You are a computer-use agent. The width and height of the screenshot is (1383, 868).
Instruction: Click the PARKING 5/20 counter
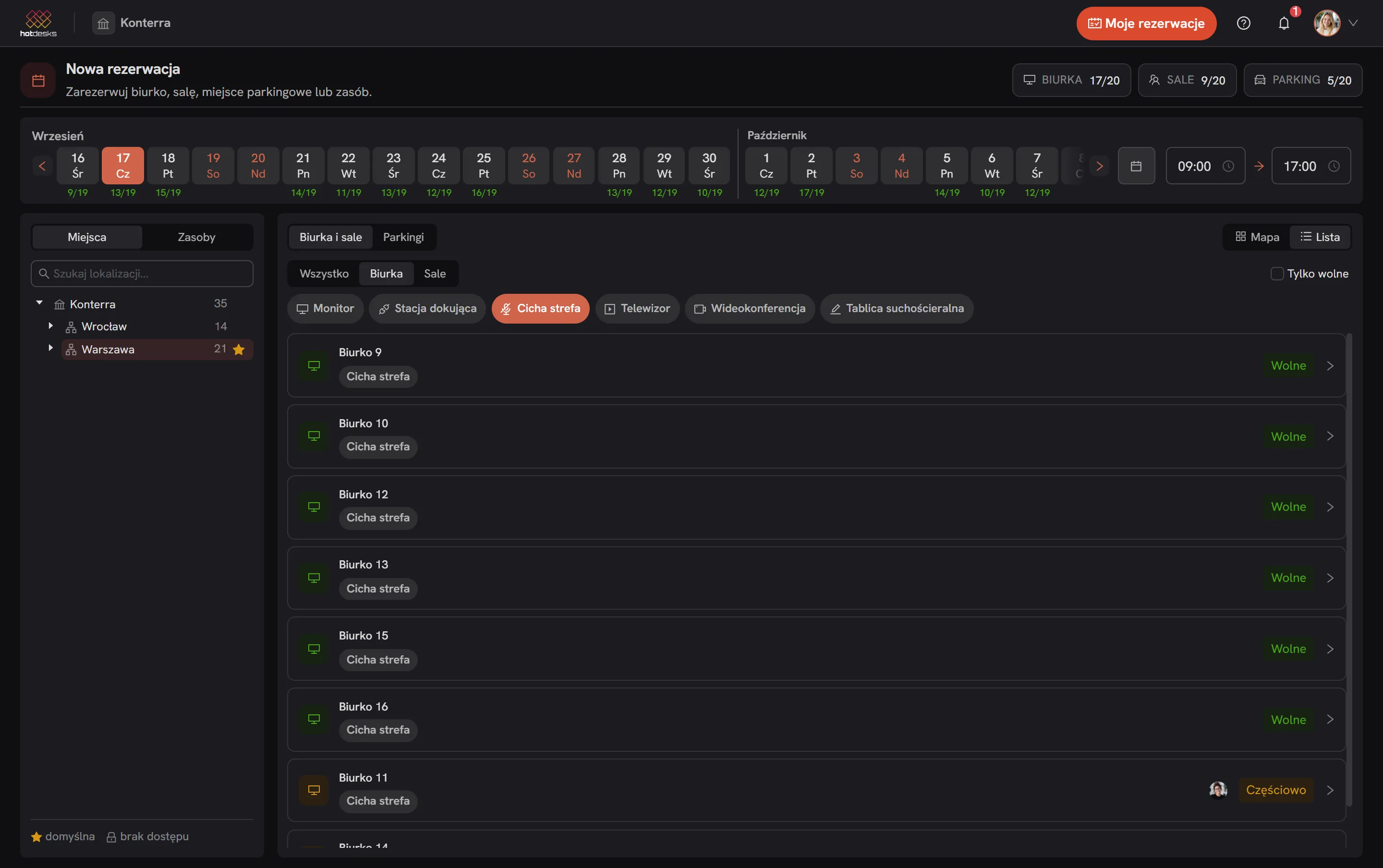point(1303,80)
